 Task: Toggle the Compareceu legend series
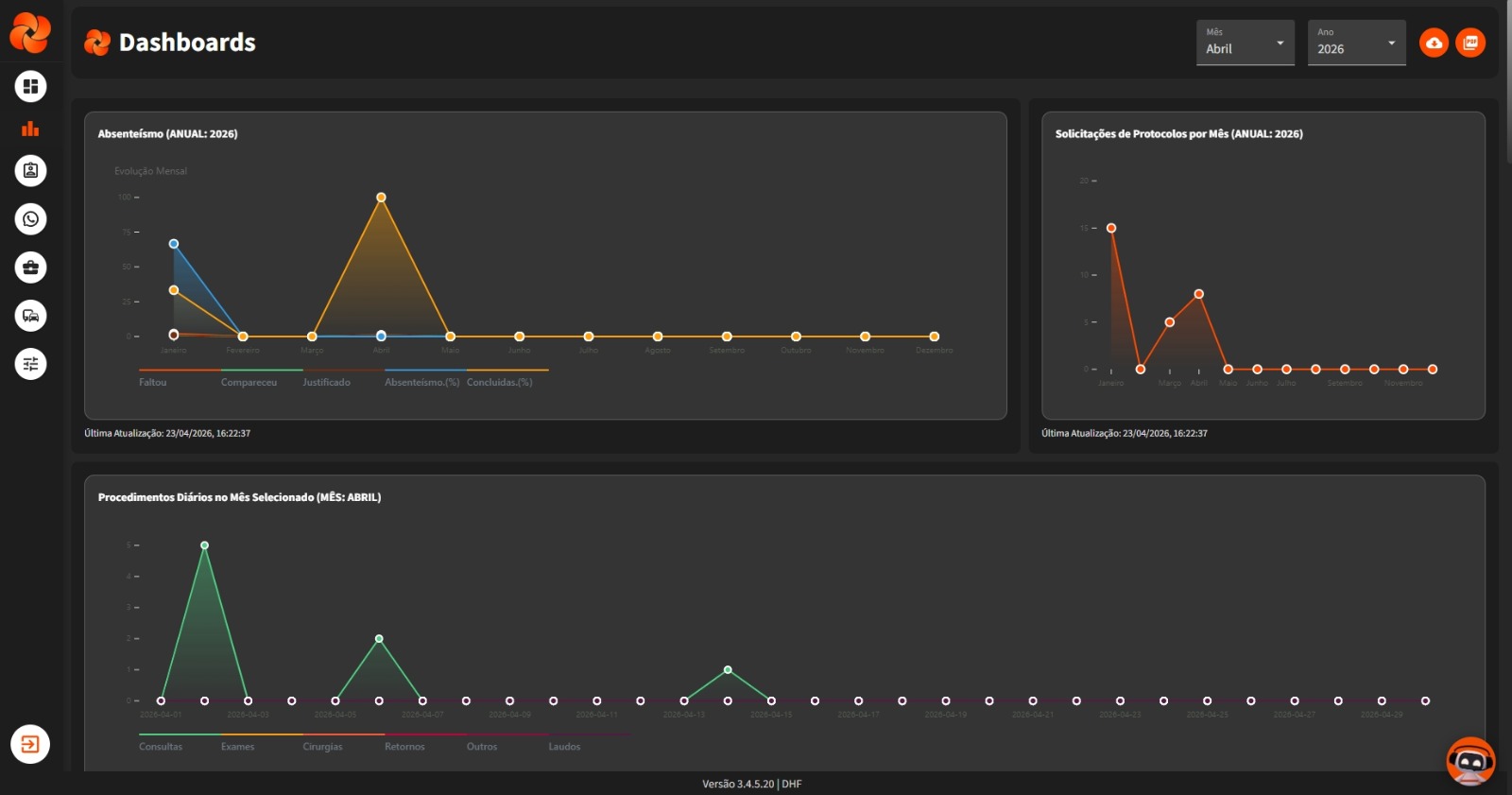tap(249, 382)
